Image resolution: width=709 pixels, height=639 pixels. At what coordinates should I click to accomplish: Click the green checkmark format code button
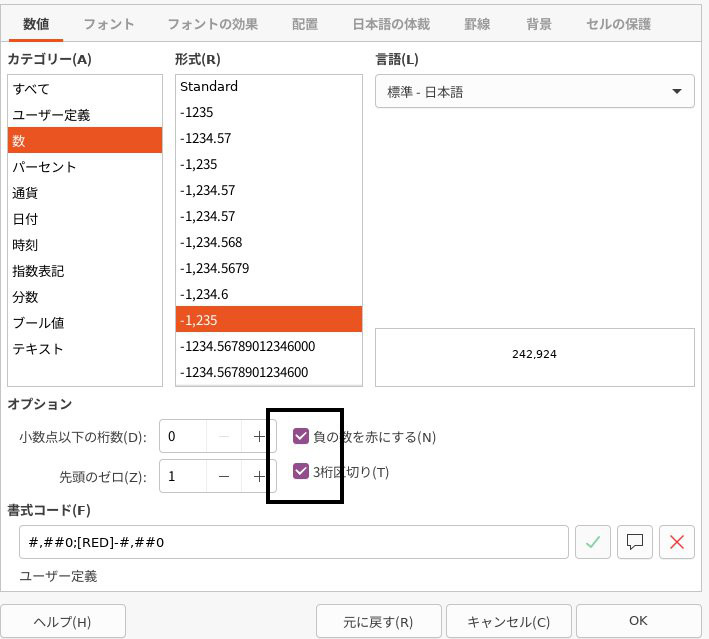click(593, 542)
